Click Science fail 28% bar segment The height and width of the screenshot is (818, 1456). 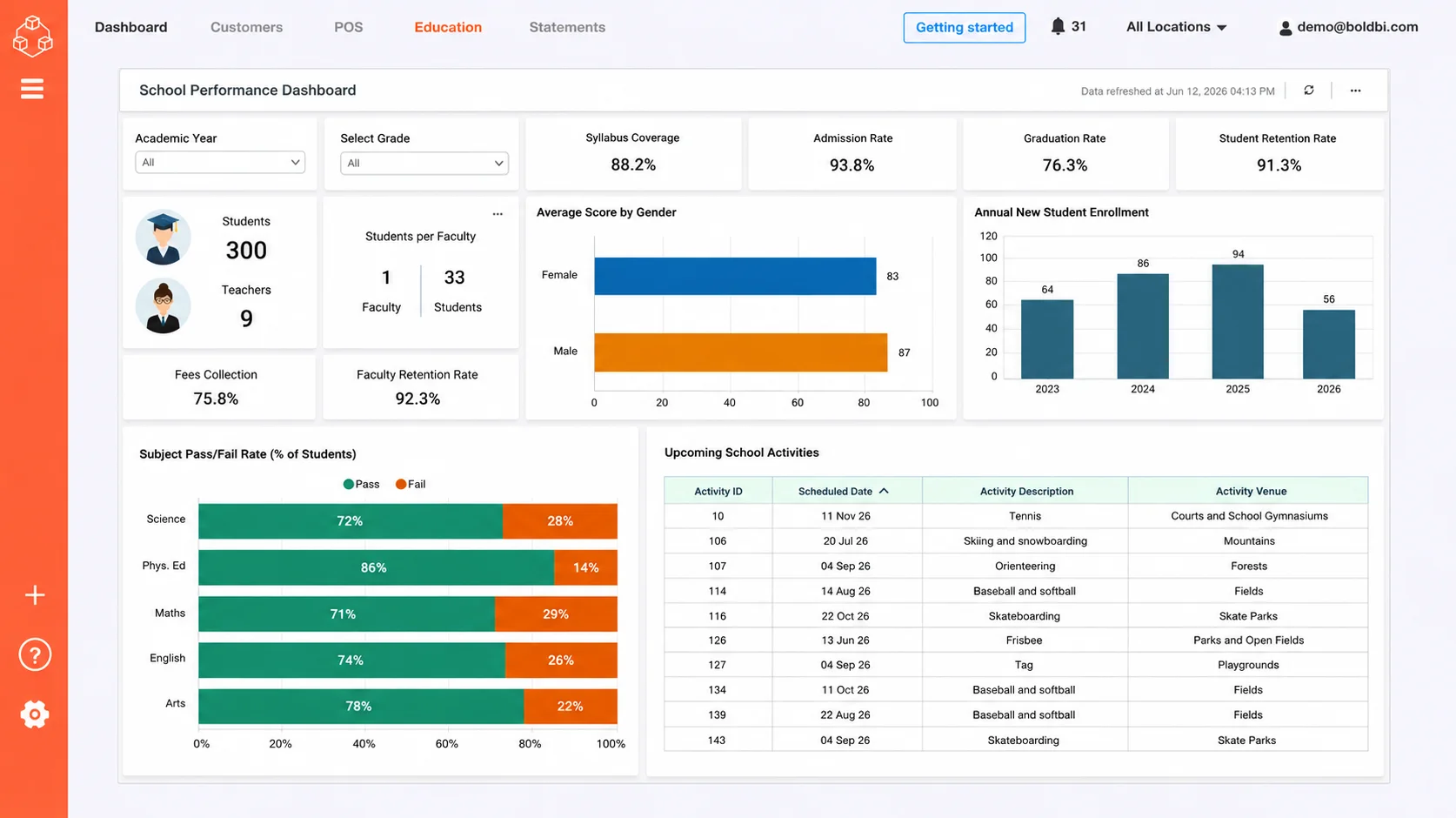(x=560, y=521)
